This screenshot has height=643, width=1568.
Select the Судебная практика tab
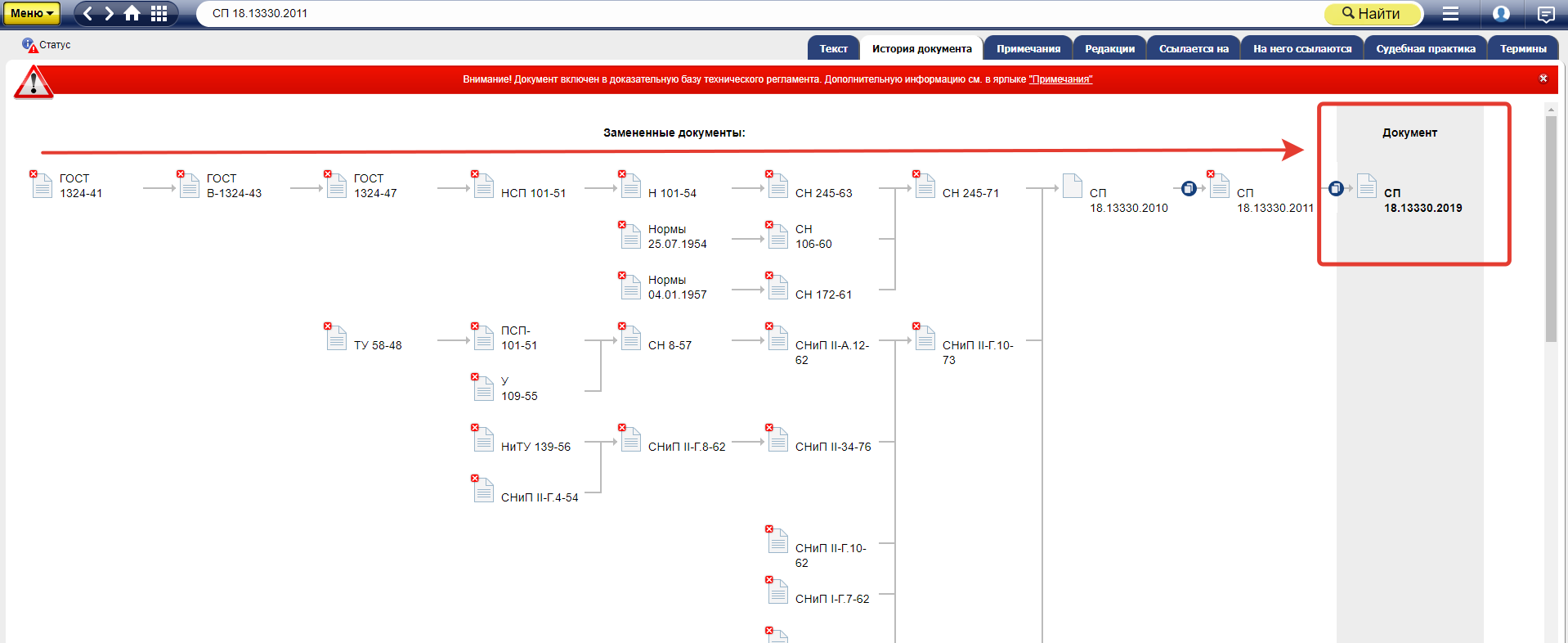[x=1425, y=49]
